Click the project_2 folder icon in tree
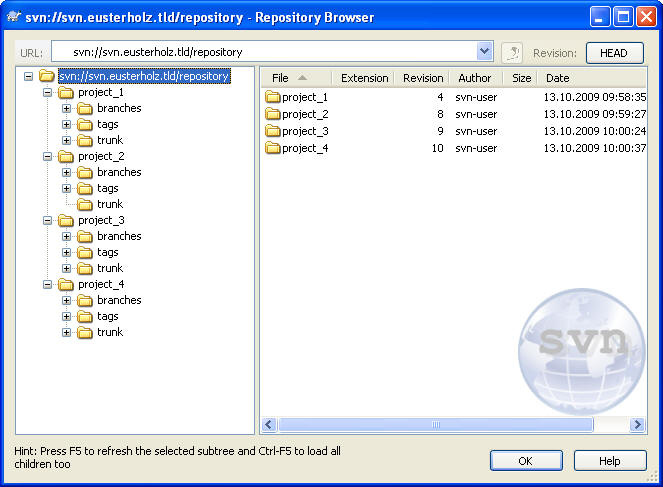Screen dimensions: 663x487 coord(66,156)
